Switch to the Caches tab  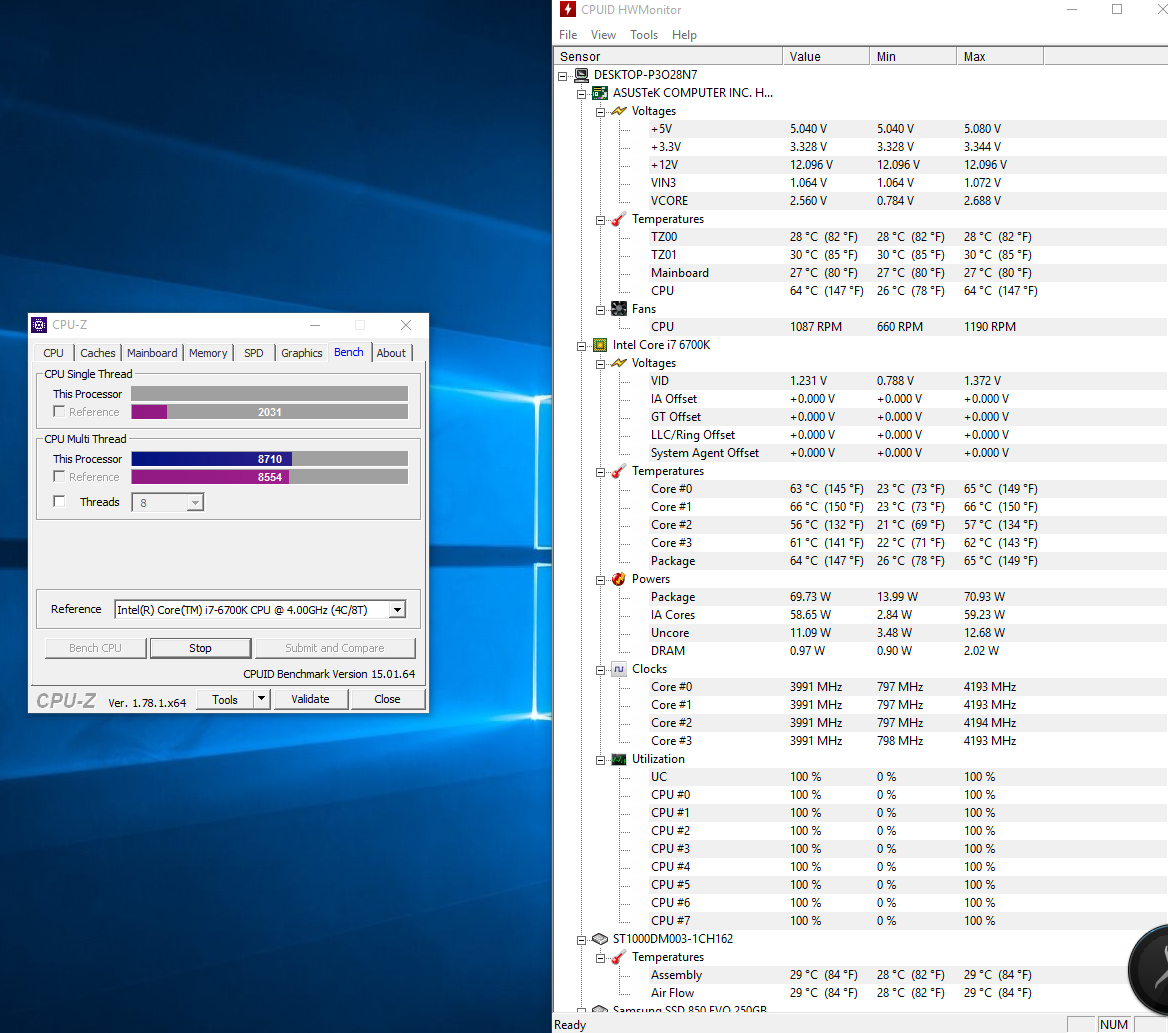98,353
